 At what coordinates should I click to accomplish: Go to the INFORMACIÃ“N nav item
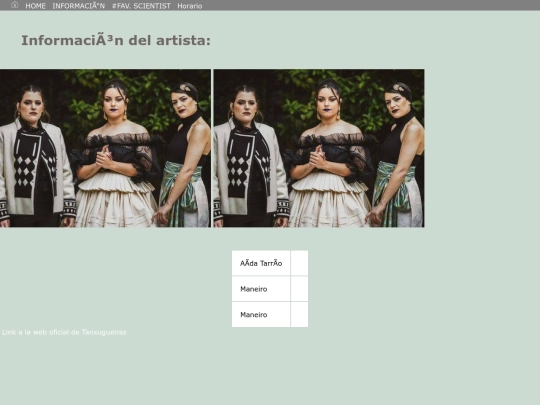[79, 6]
